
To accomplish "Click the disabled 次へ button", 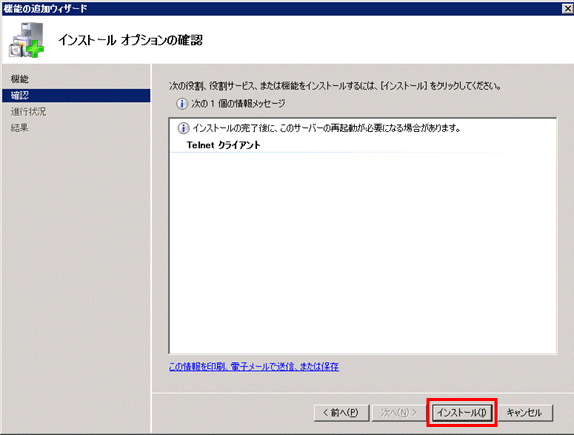I will (x=399, y=413).
